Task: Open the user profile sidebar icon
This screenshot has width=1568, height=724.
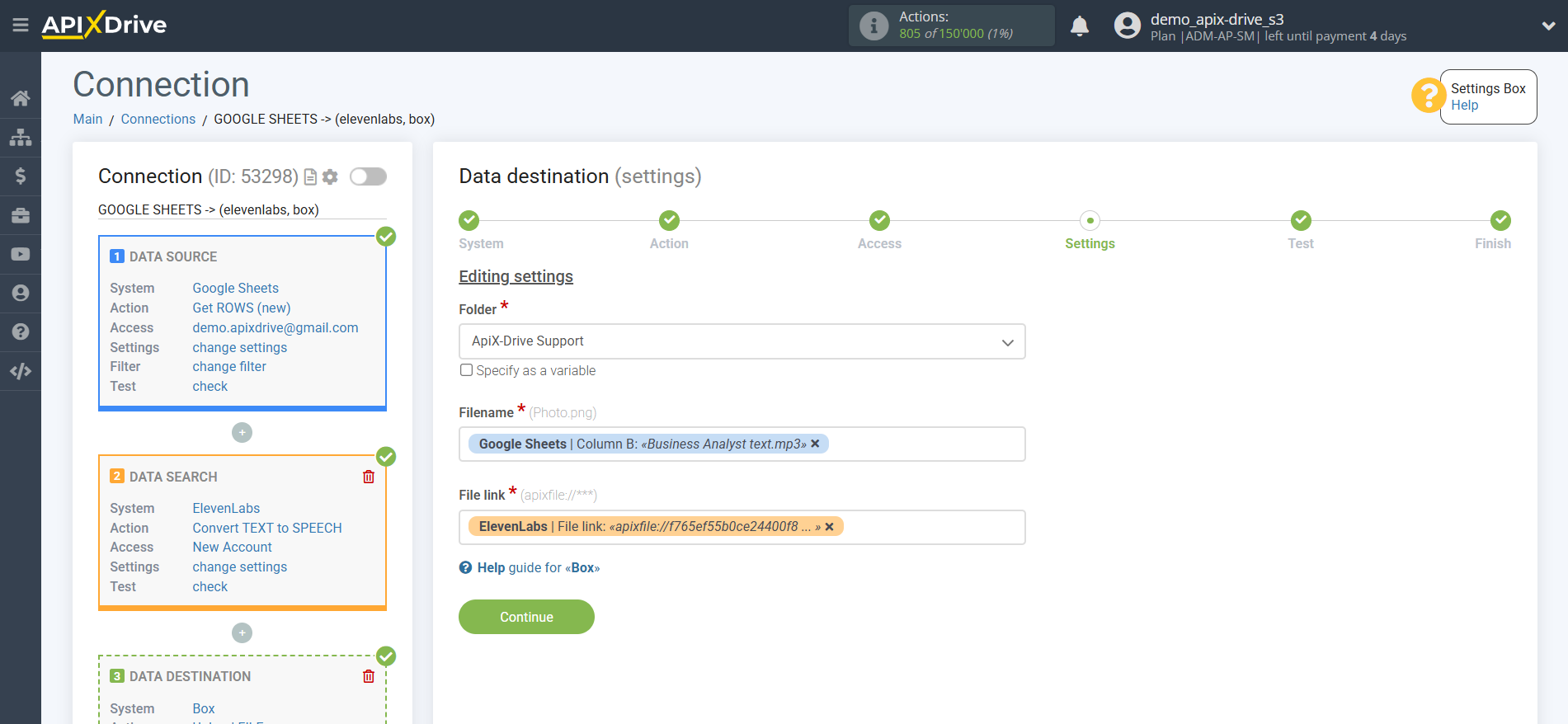Action: click(21, 293)
